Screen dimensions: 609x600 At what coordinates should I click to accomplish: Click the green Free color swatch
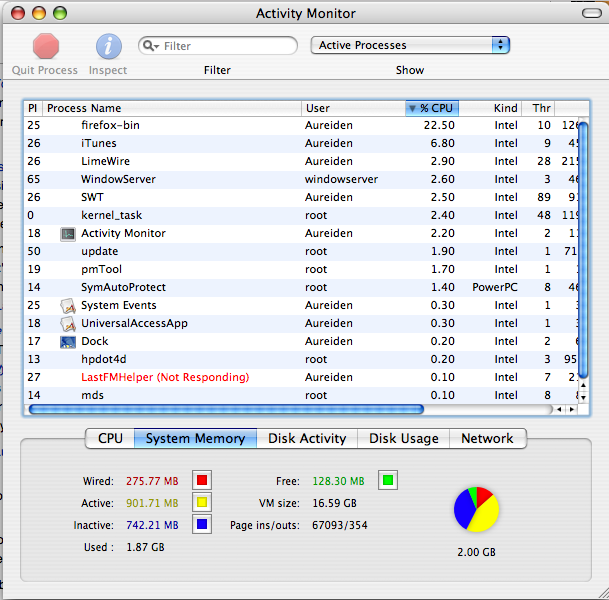click(388, 480)
